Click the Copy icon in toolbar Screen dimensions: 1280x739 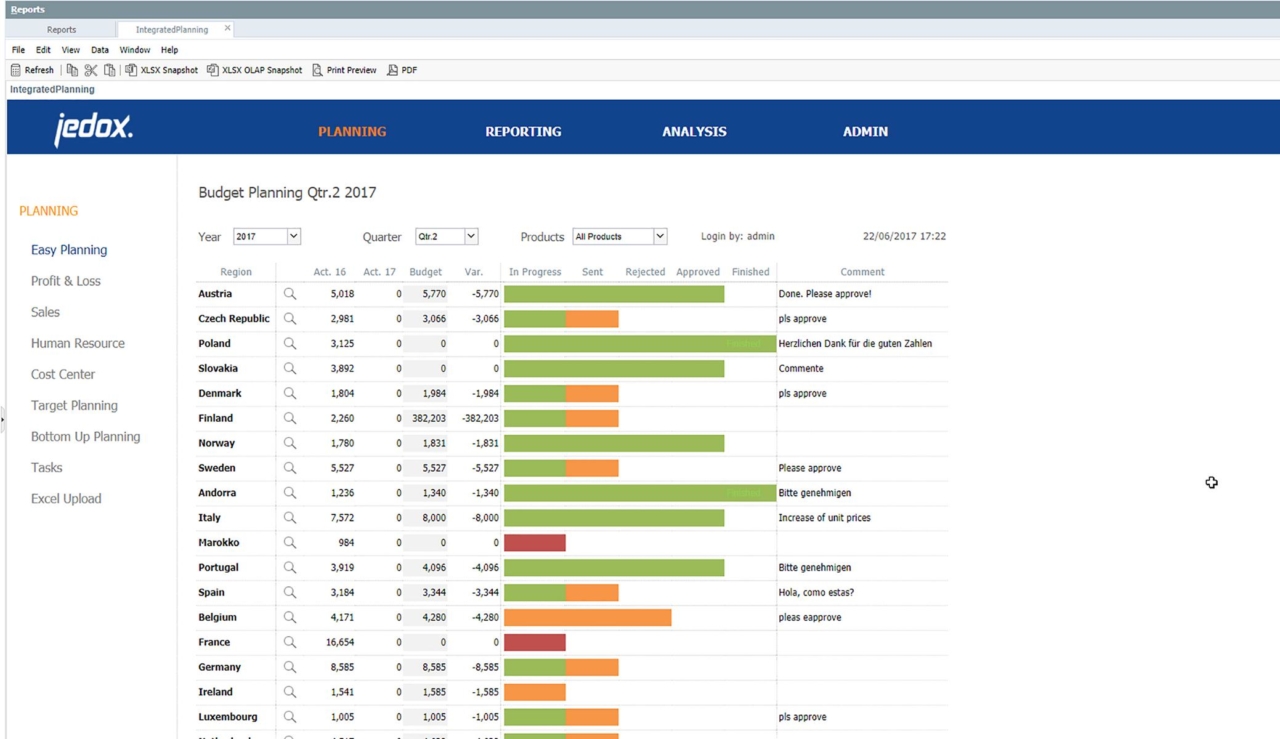coord(72,70)
